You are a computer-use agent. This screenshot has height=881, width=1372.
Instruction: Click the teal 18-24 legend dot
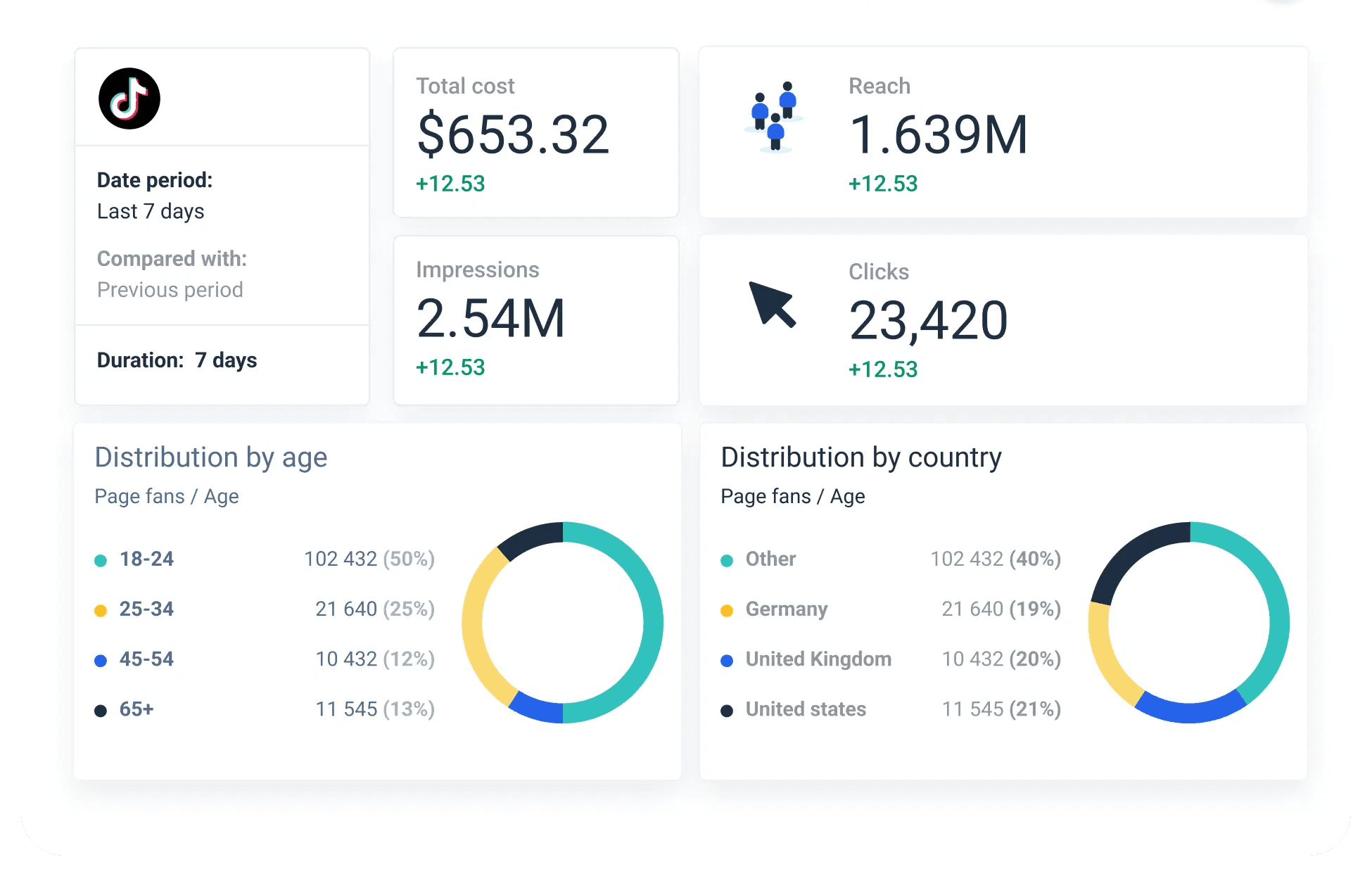pyautogui.click(x=101, y=560)
